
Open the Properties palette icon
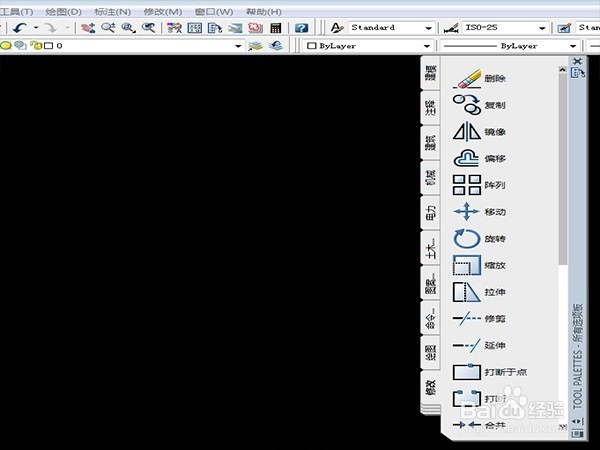pos(174,28)
